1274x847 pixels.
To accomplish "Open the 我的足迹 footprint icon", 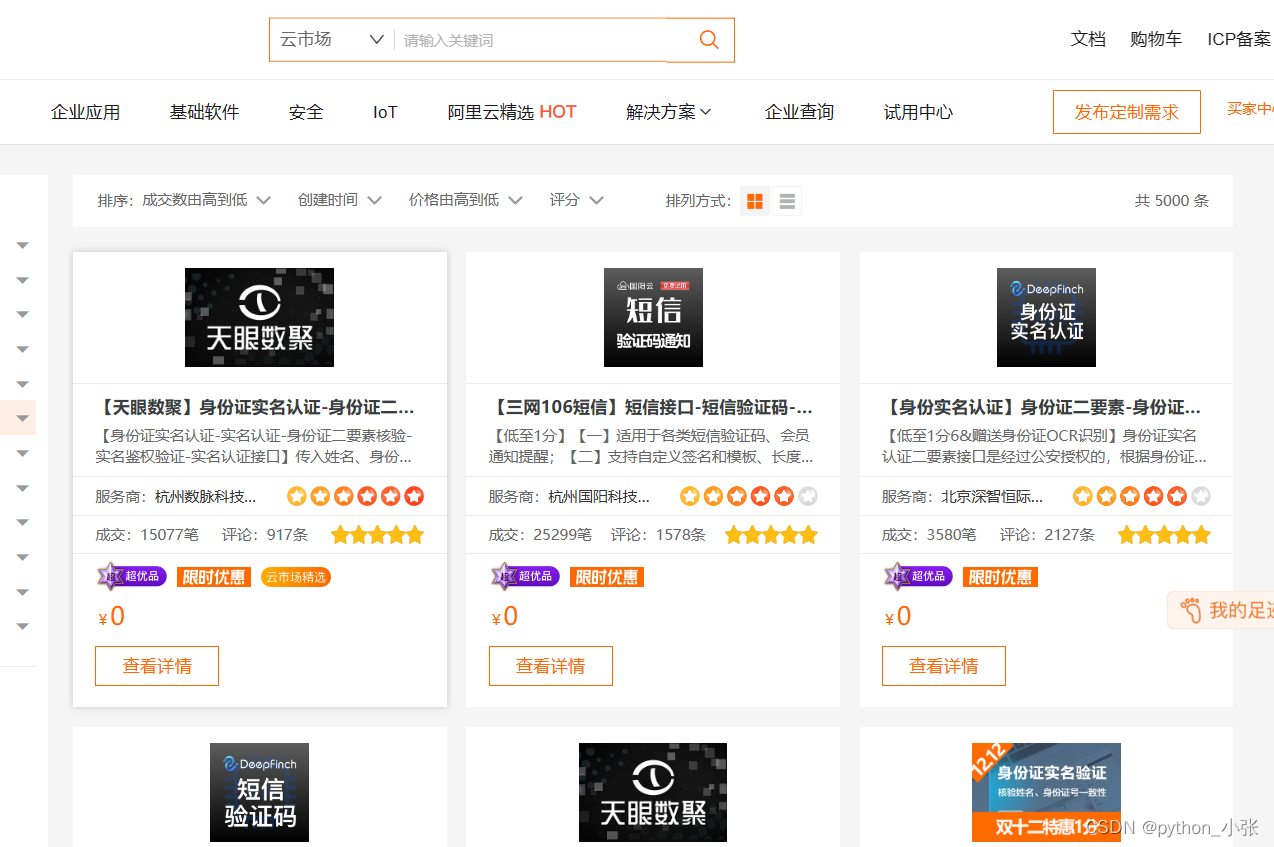I will [x=1190, y=610].
